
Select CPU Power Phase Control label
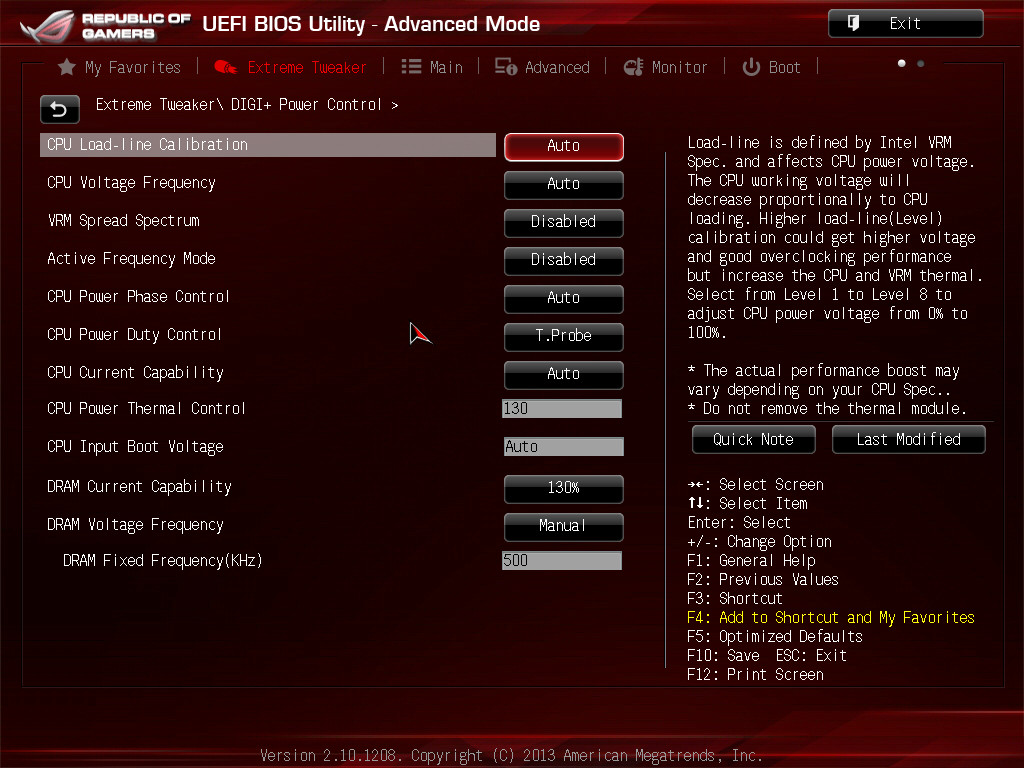138,296
